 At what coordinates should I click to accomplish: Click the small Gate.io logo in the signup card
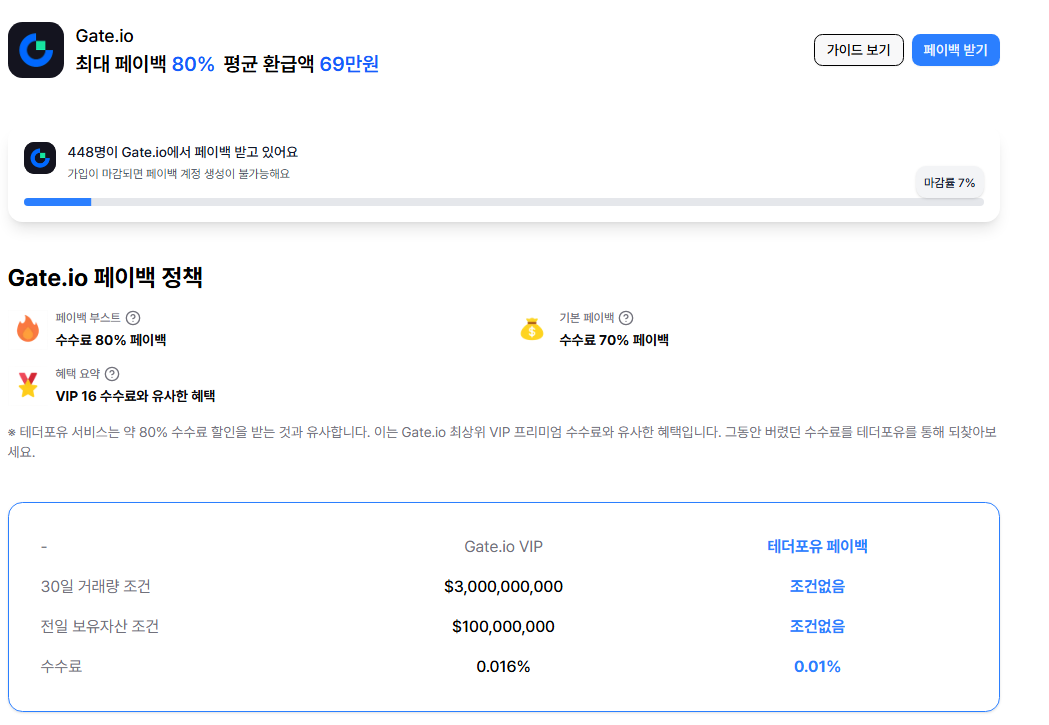click(40, 158)
